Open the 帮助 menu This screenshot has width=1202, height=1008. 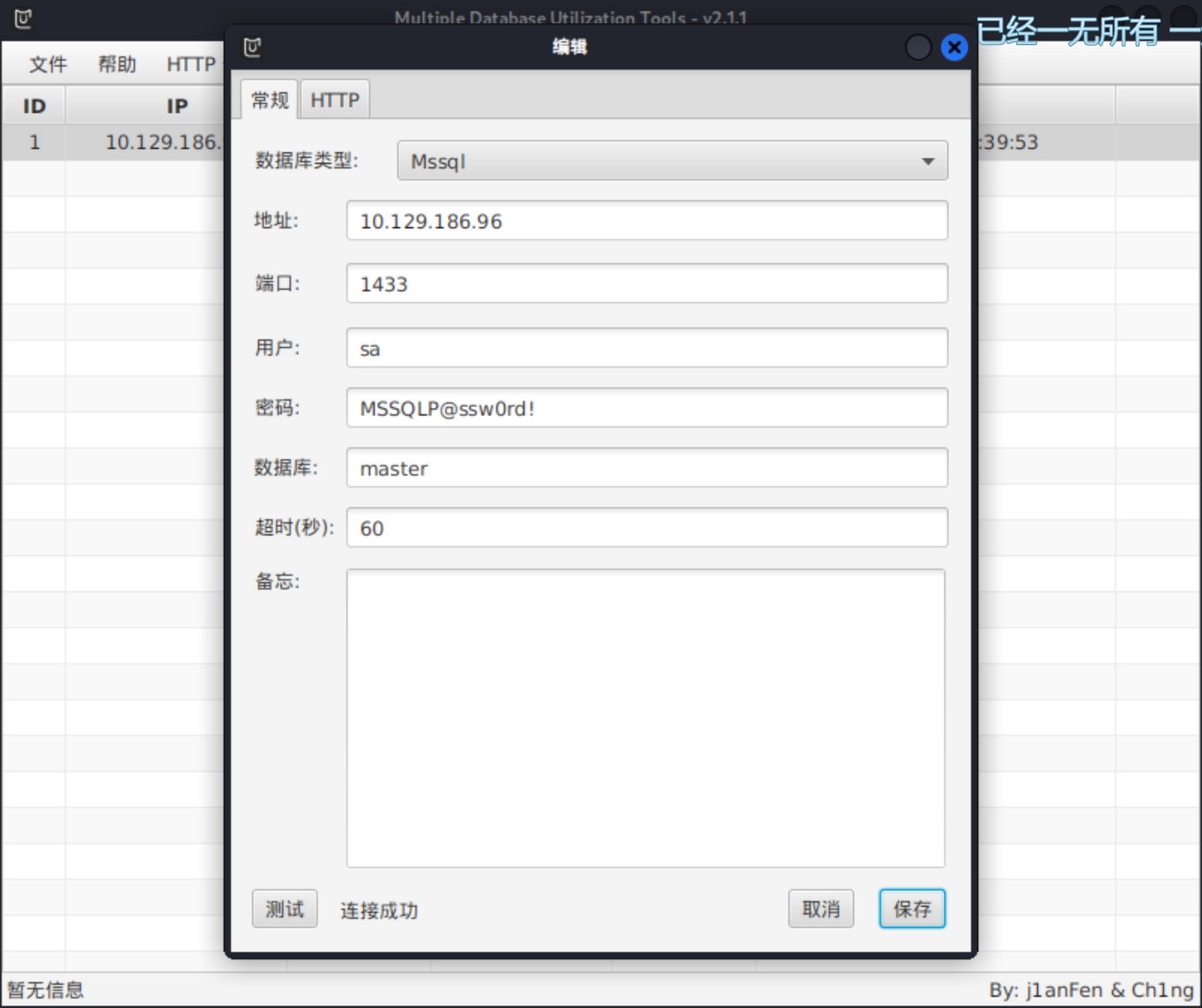tap(116, 64)
